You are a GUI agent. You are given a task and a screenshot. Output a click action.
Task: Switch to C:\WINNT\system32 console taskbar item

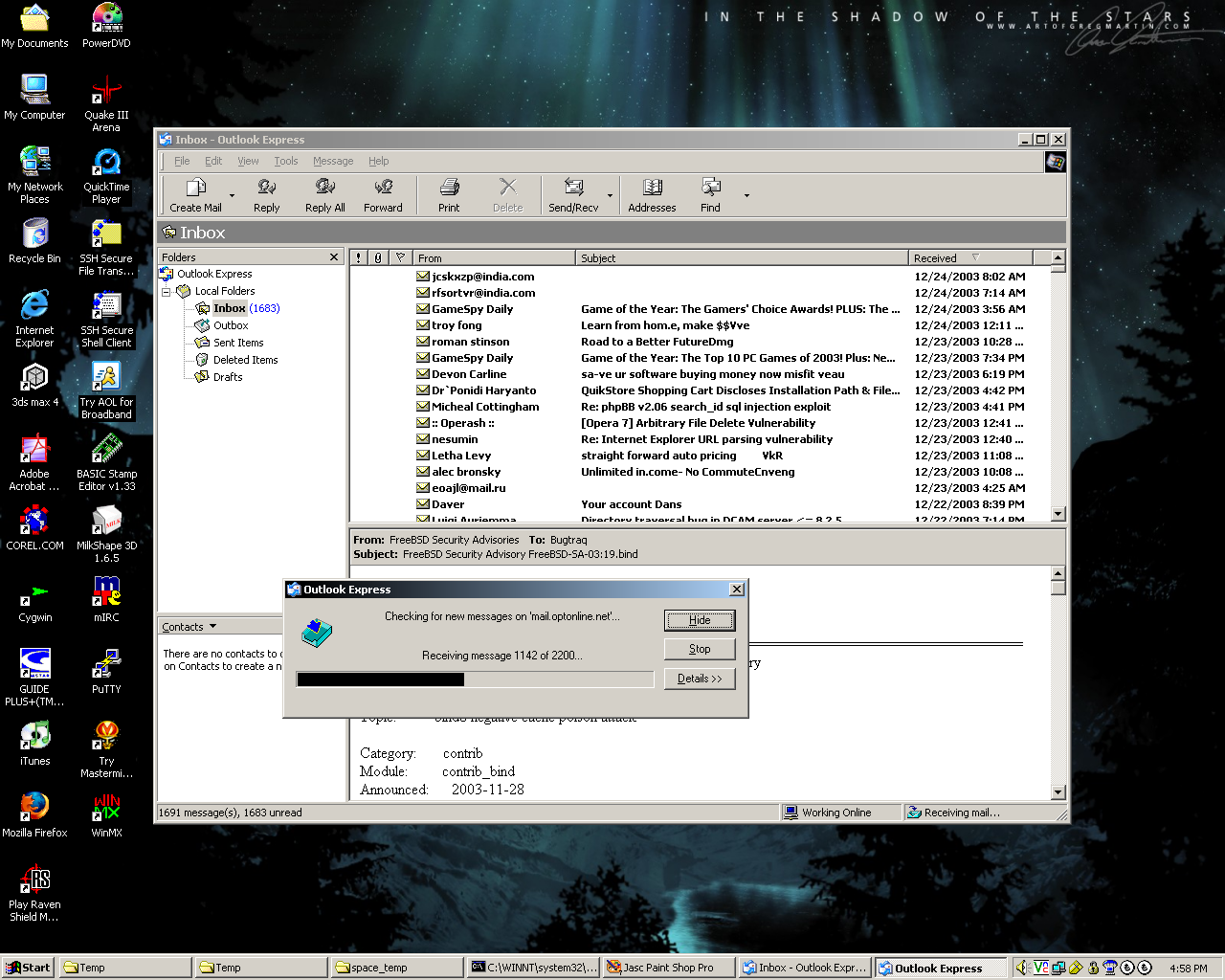tap(534, 968)
